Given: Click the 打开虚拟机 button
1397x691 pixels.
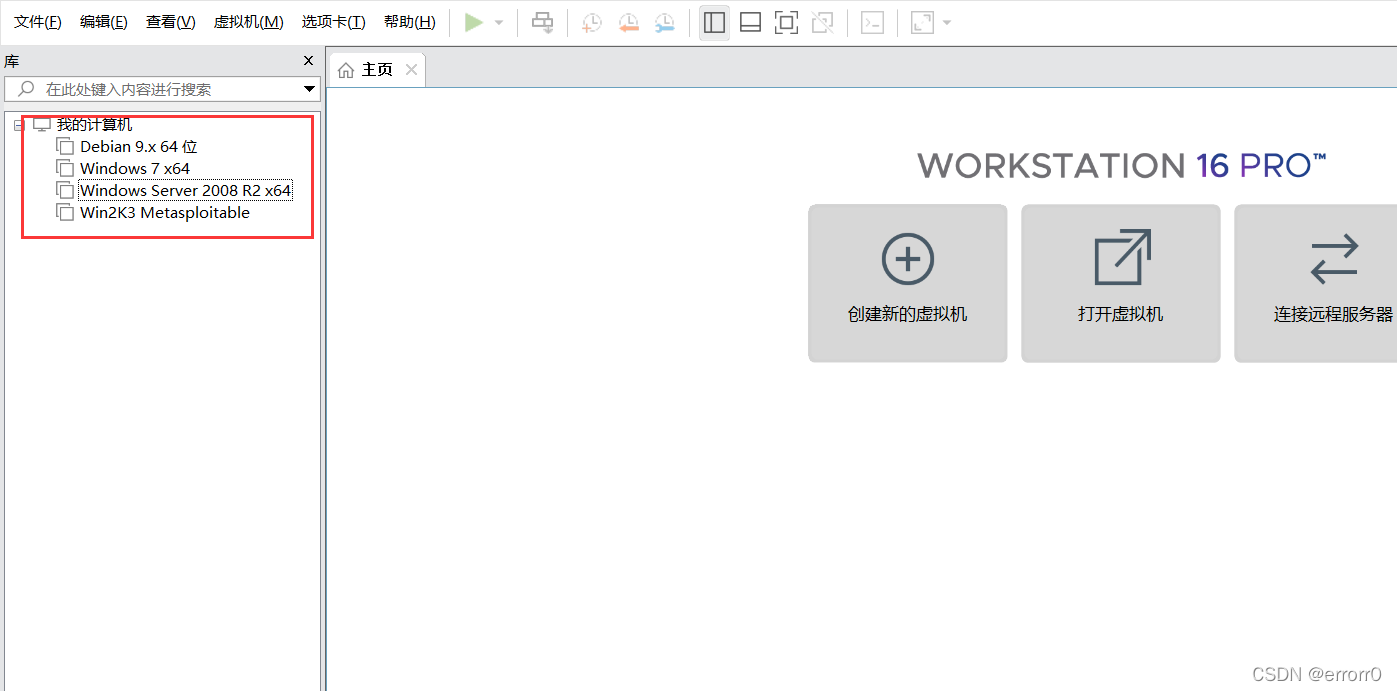Looking at the screenshot, I should (1120, 283).
